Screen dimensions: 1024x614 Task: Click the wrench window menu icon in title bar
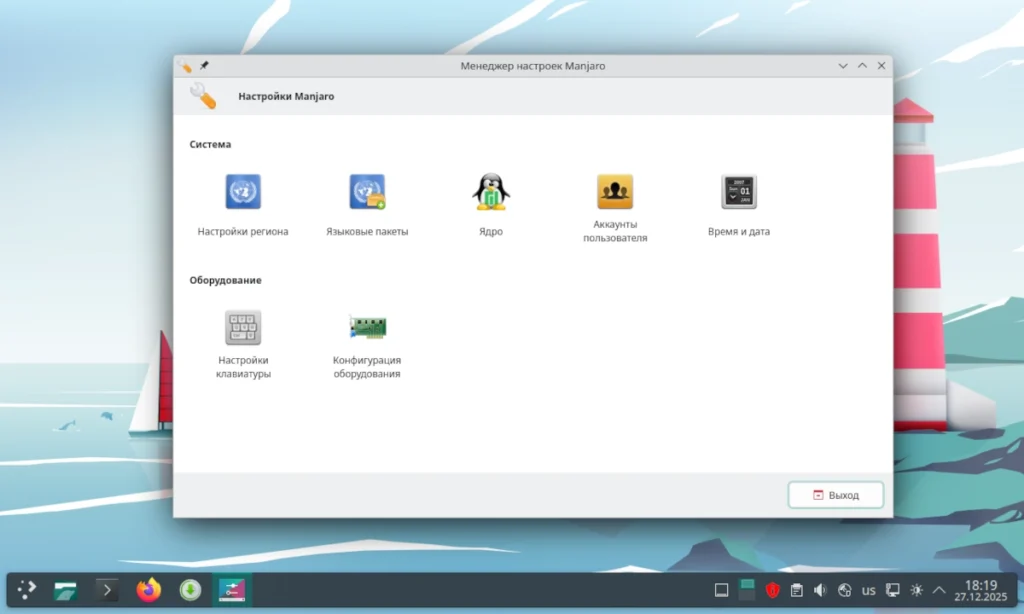click(x=185, y=65)
